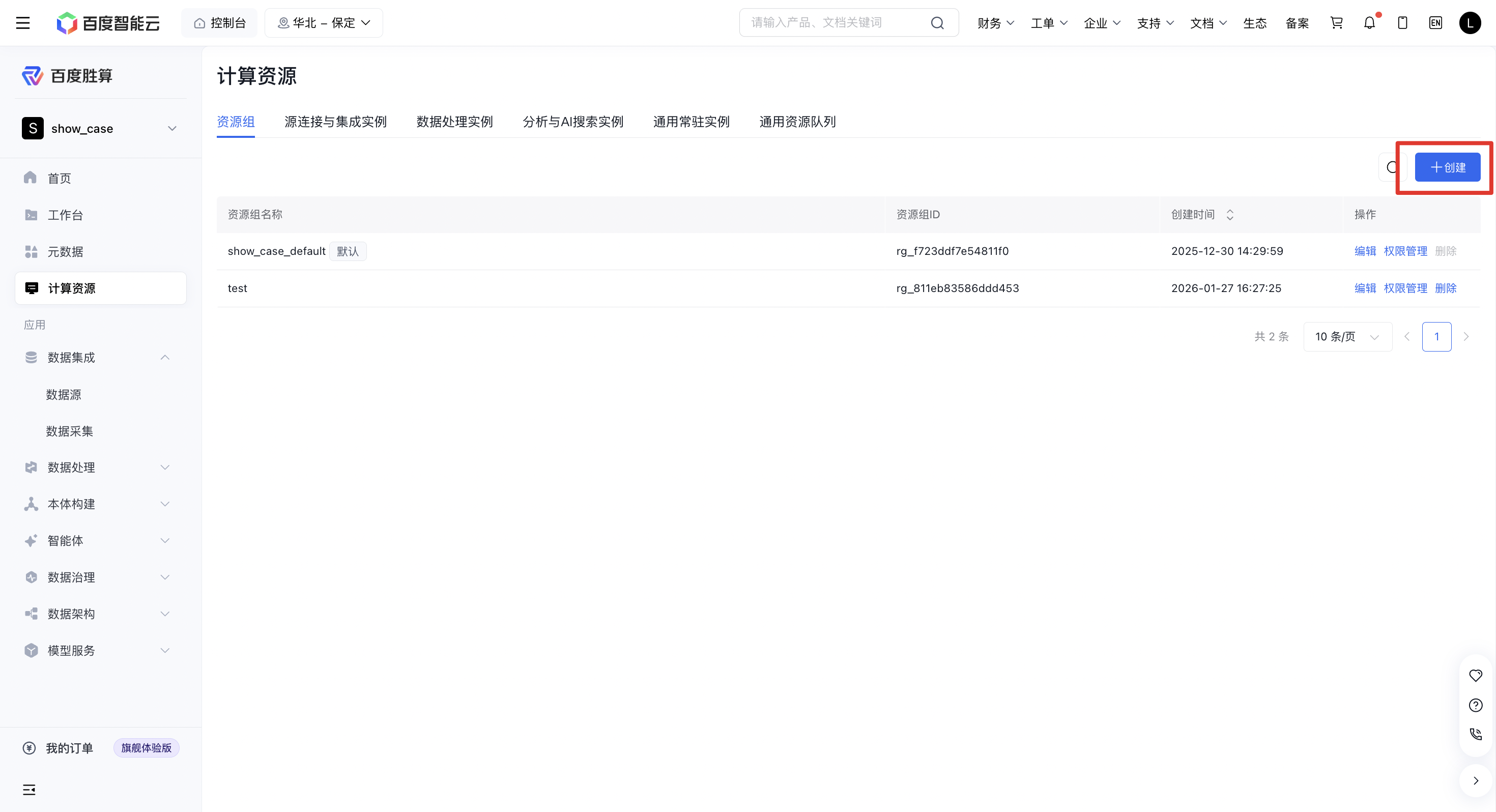1496x812 pixels.
Task: Click the 百度胜算 logo in sidebar
Action: [x=67, y=75]
